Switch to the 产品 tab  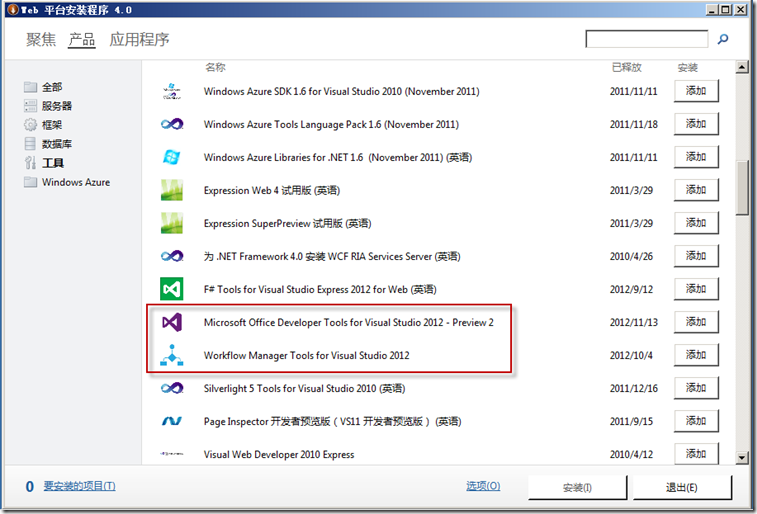coord(82,40)
